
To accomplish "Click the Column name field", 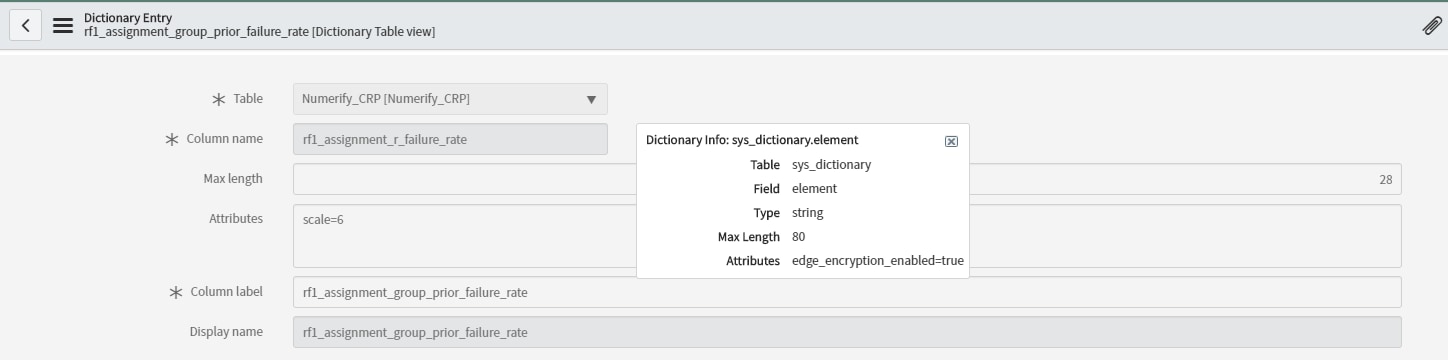I will [x=450, y=139].
